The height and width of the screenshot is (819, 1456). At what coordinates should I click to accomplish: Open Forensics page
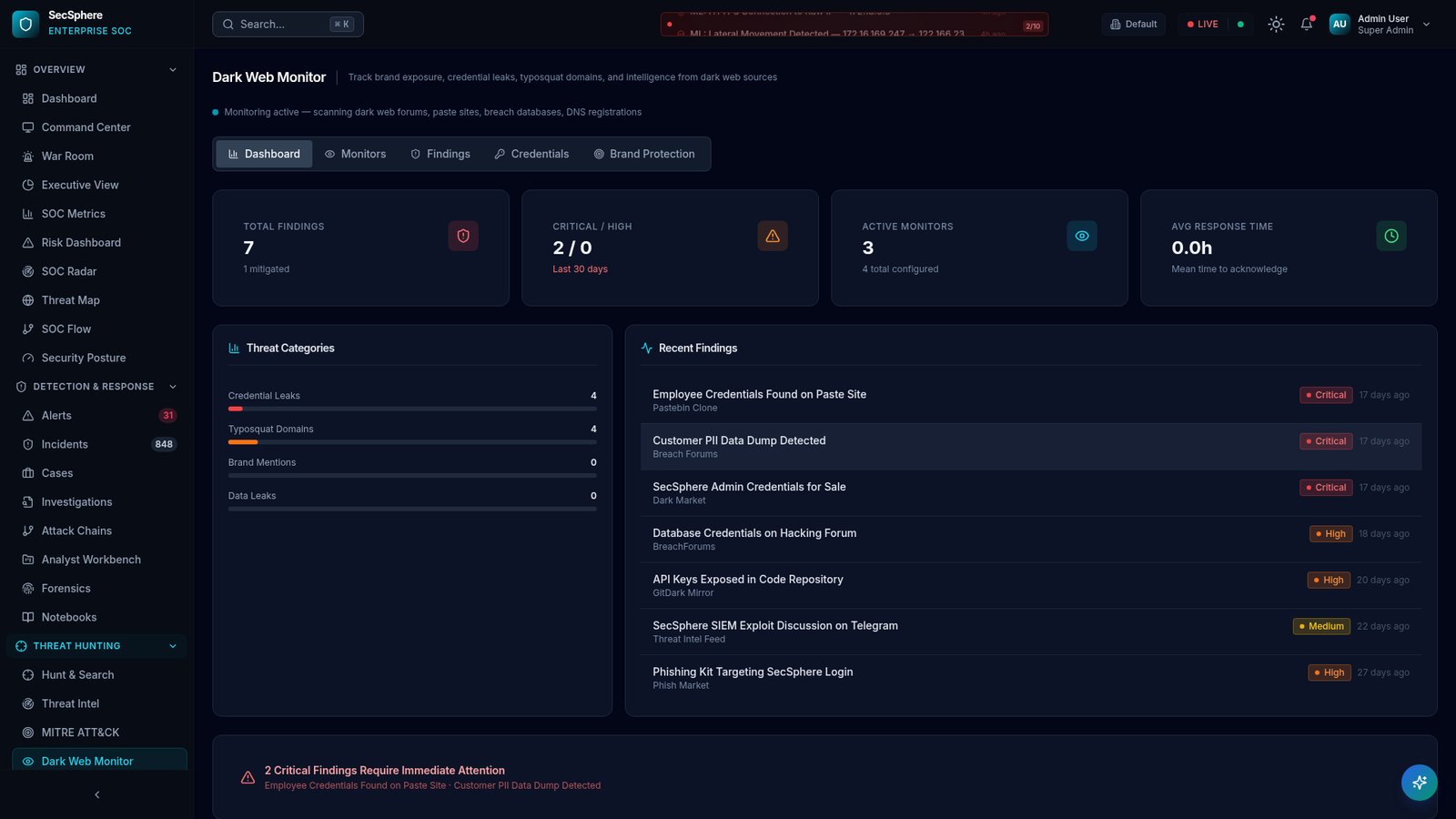99,589
